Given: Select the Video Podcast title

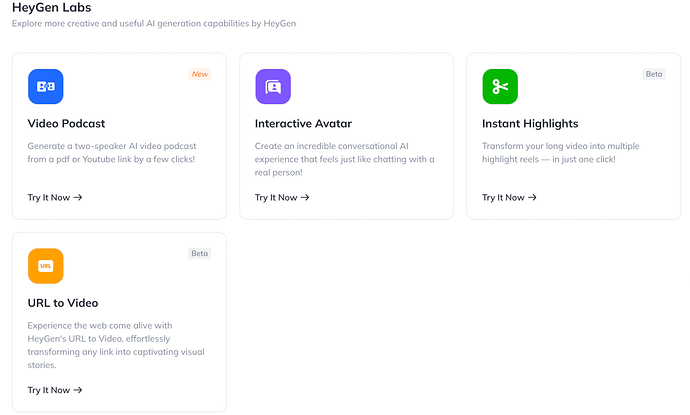Looking at the screenshot, I should click(x=66, y=124).
